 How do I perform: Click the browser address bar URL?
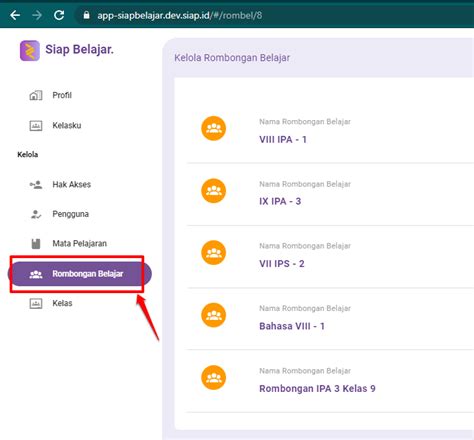coord(180,15)
